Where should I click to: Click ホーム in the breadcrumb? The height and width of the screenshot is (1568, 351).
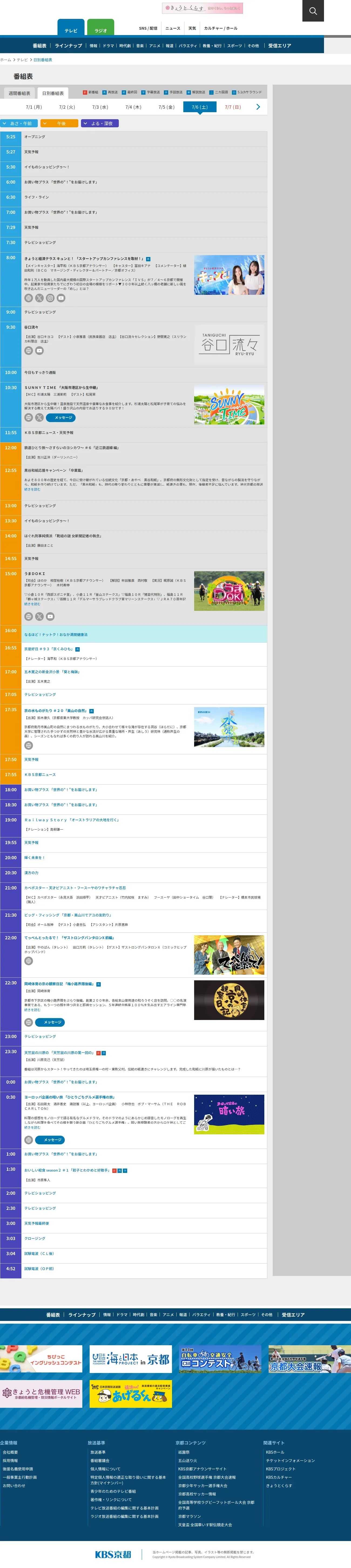(x=5, y=60)
